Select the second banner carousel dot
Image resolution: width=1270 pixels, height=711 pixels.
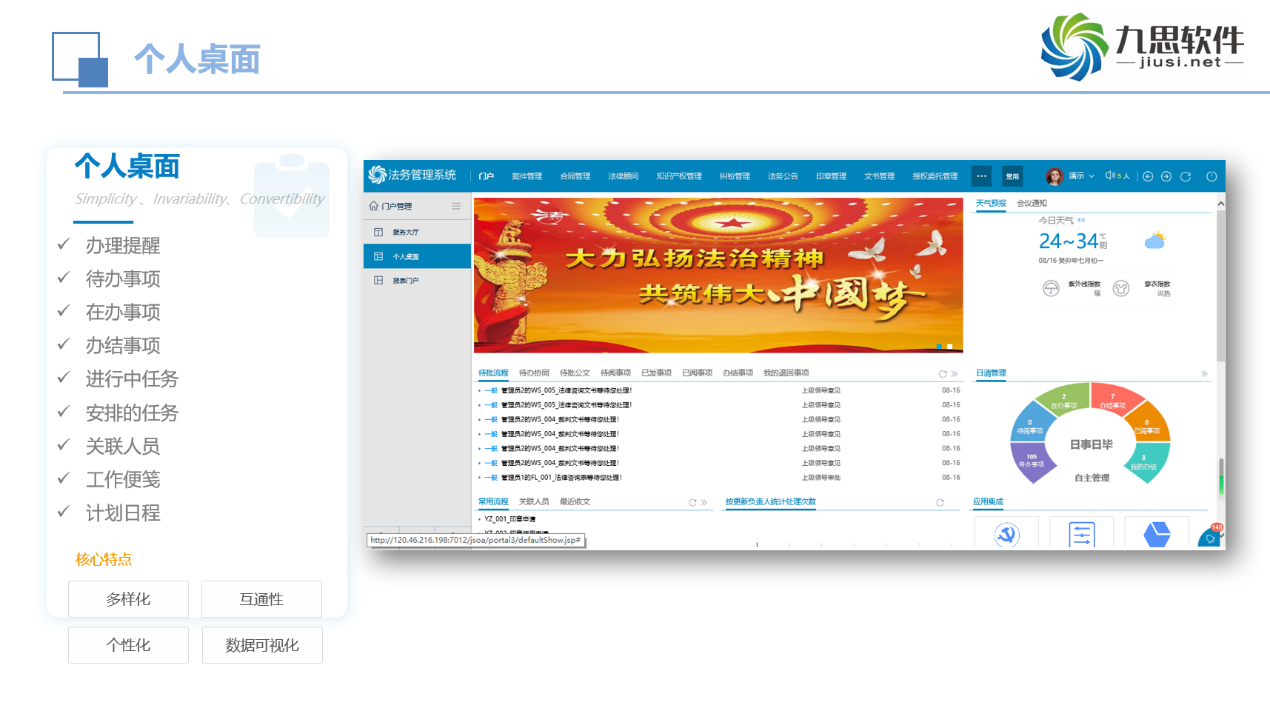pyautogui.click(x=949, y=346)
